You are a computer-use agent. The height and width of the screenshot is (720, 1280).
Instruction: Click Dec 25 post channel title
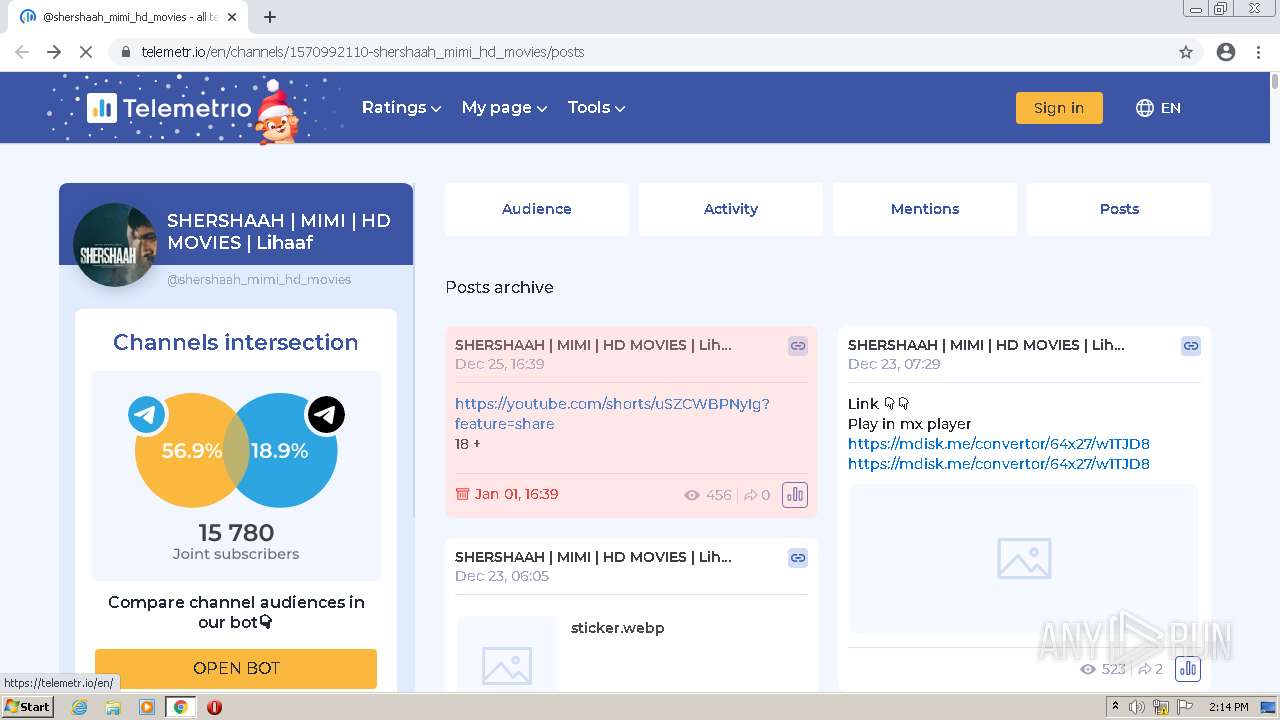pyautogui.click(x=593, y=345)
